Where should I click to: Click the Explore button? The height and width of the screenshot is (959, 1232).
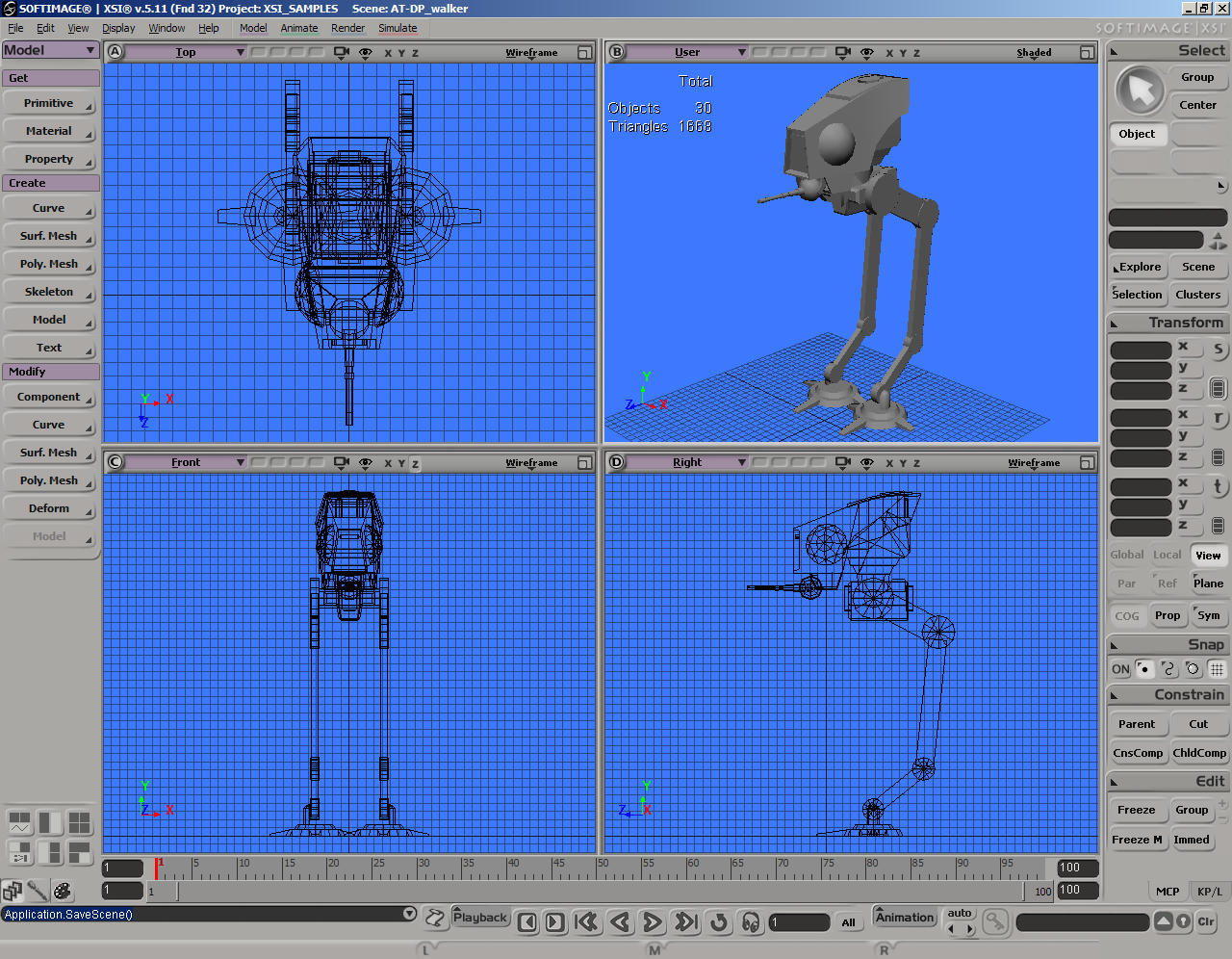1140,267
